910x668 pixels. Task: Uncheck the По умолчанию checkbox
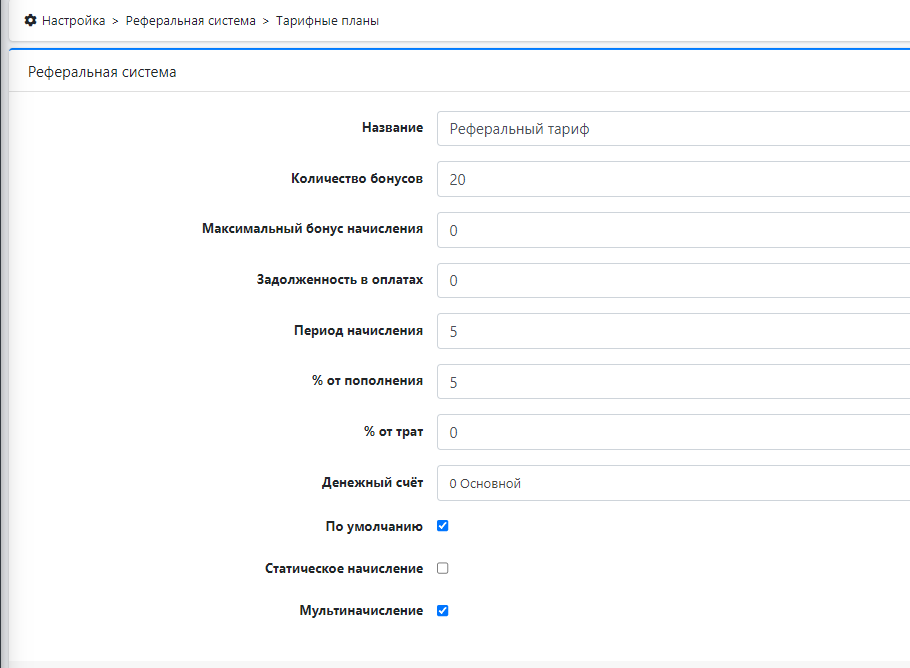click(x=443, y=526)
